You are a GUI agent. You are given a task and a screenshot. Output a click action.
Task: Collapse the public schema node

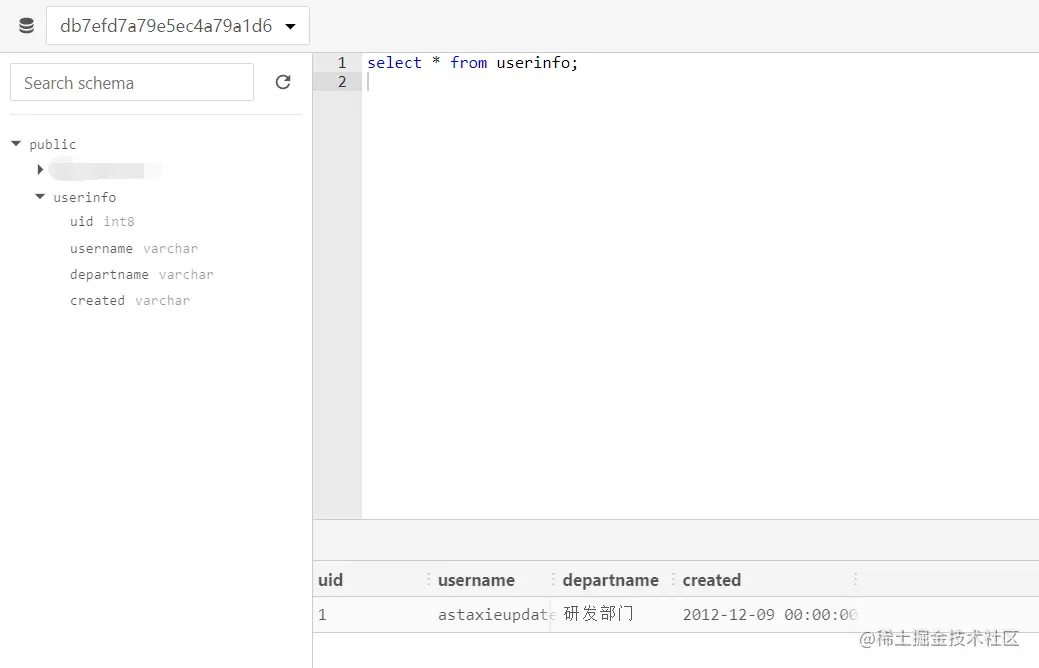pos(17,144)
